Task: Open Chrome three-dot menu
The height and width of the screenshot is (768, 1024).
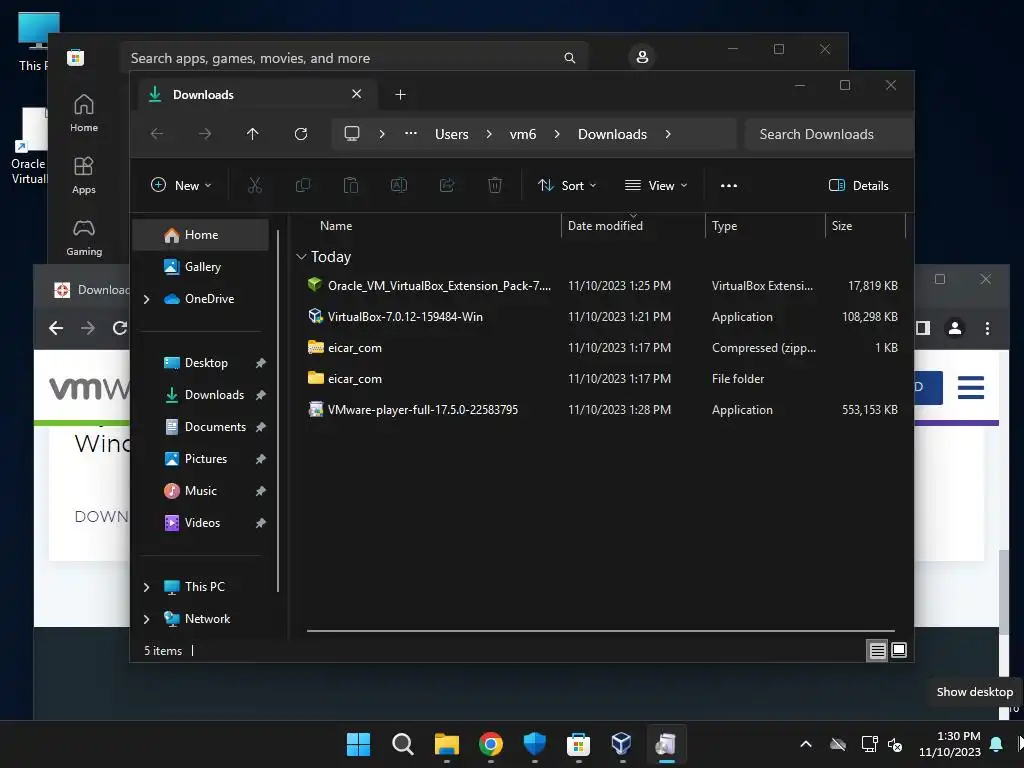Action: coord(987,328)
